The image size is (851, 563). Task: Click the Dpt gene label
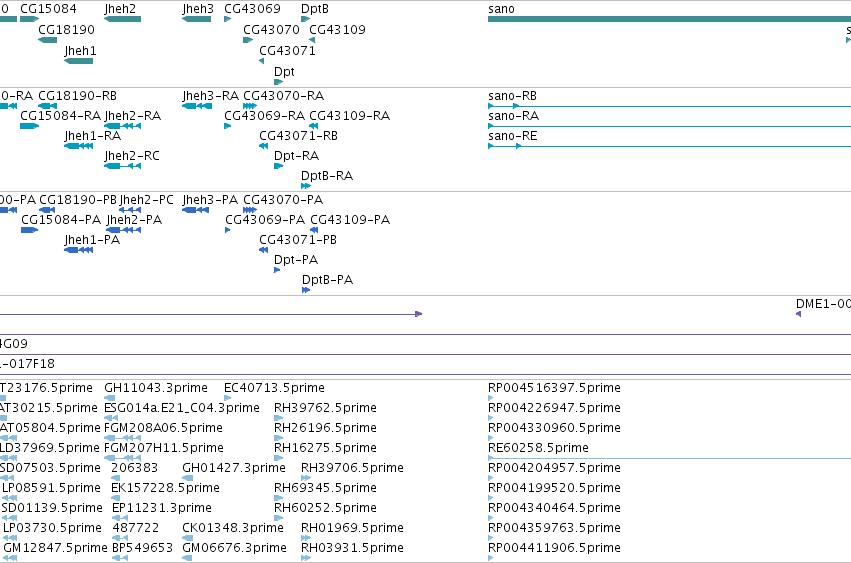(284, 72)
